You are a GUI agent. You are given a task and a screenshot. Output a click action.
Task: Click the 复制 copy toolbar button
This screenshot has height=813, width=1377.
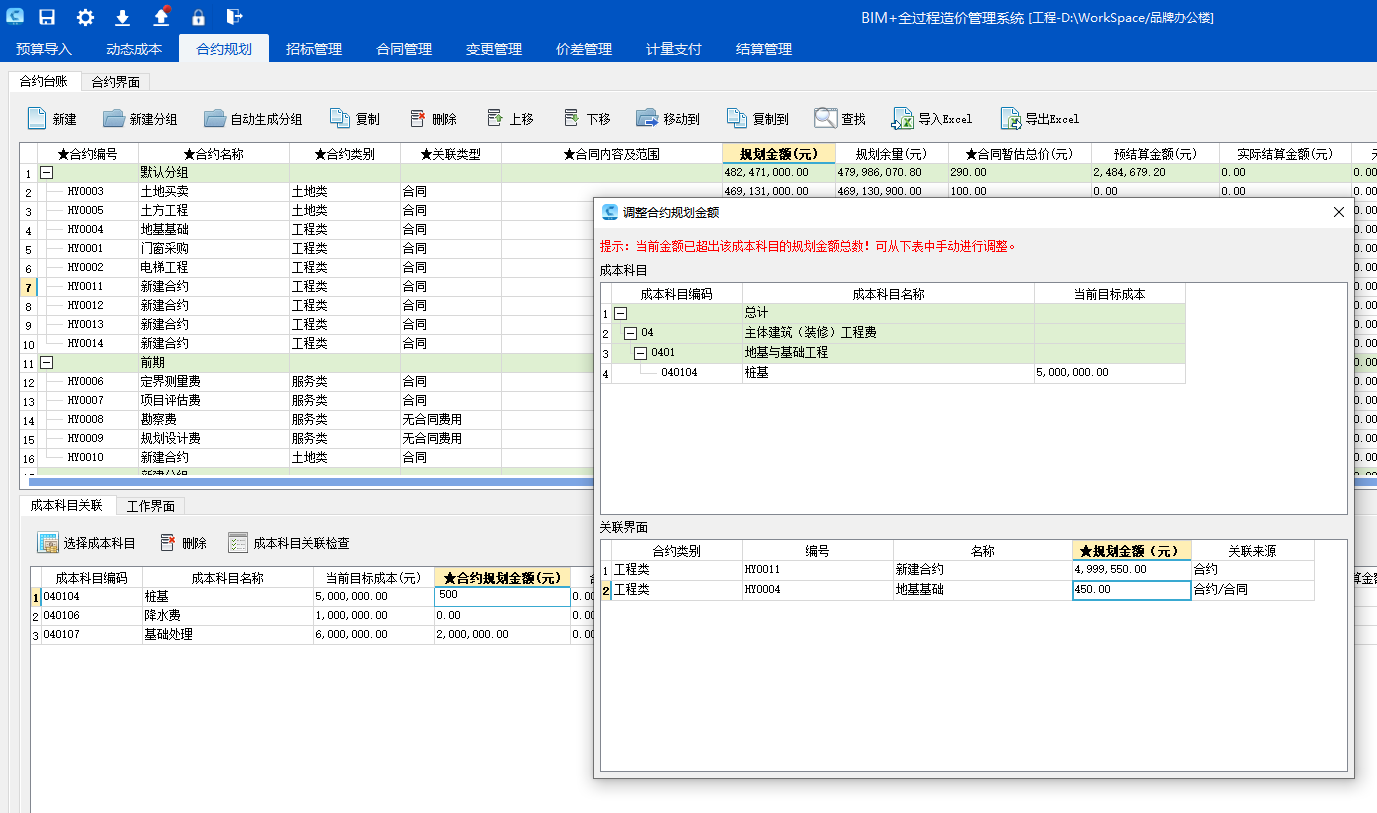[x=355, y=119]
